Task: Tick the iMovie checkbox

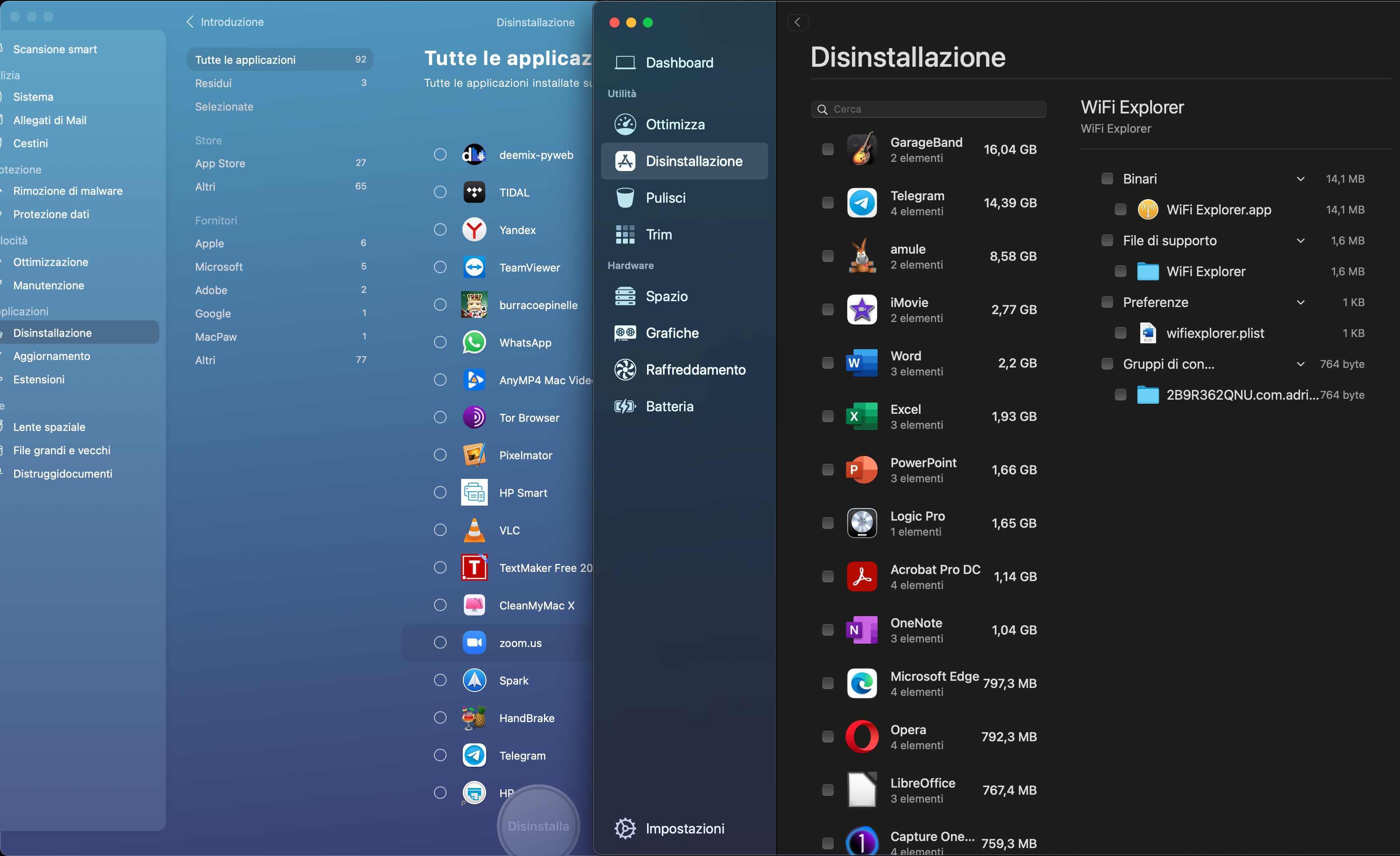Action: (828, 309)
